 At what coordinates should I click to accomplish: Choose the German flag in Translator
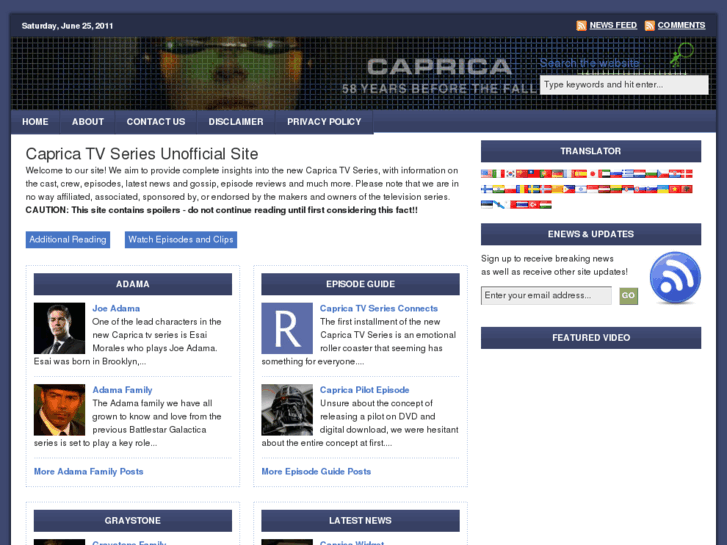point(558,174)
